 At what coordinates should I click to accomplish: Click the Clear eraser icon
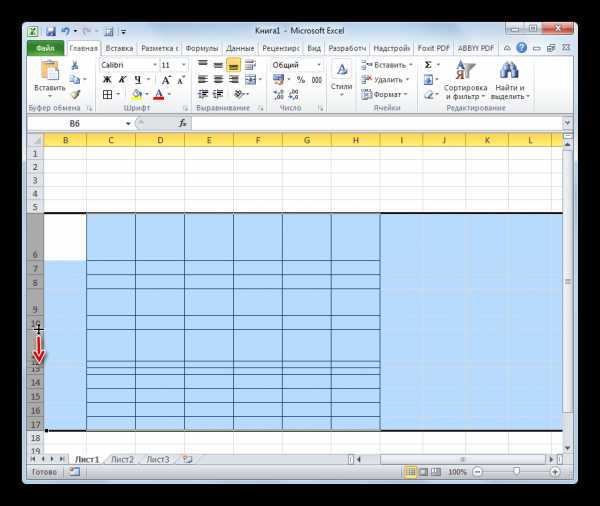[429, 94]
